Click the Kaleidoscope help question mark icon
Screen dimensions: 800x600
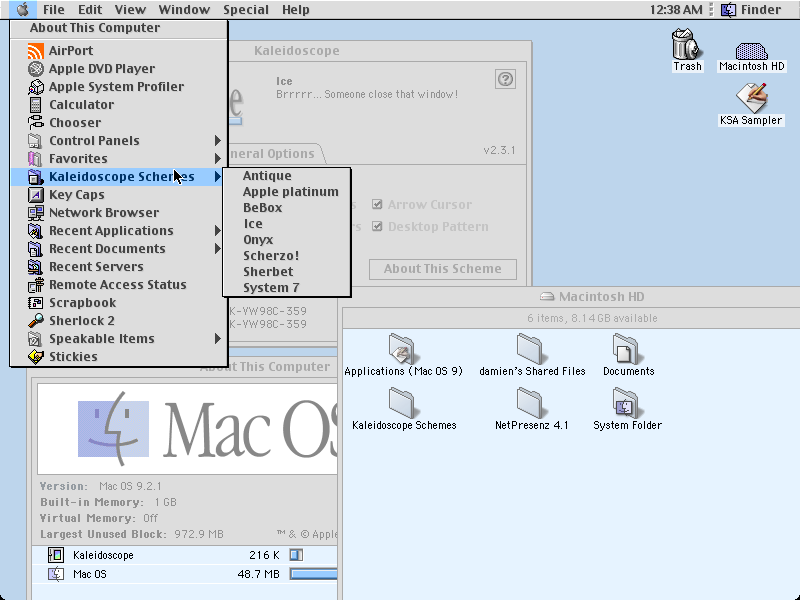(505, 79)
